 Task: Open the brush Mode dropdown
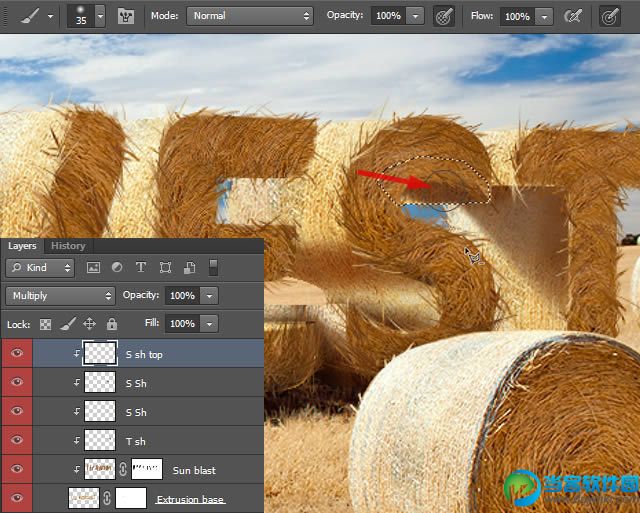pyautogui.click(x=250, y=16)
